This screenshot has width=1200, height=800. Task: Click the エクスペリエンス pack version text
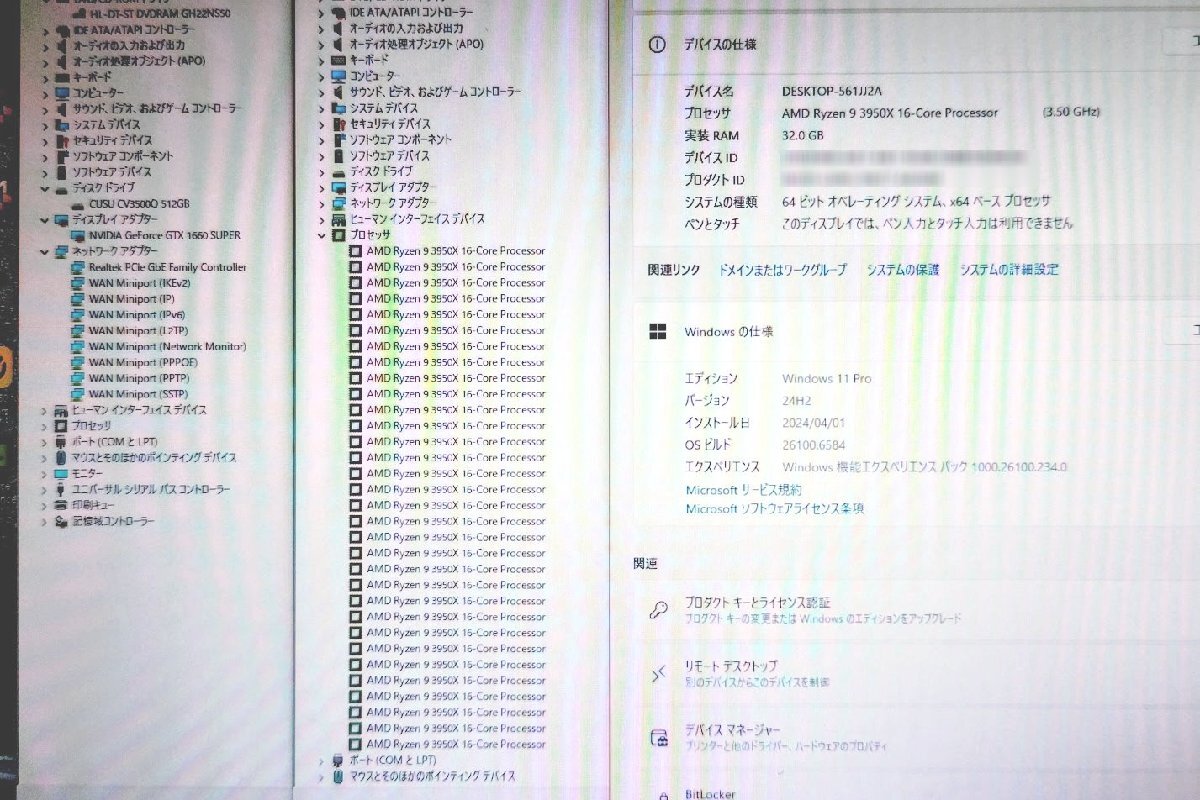[x=925, y=467]
